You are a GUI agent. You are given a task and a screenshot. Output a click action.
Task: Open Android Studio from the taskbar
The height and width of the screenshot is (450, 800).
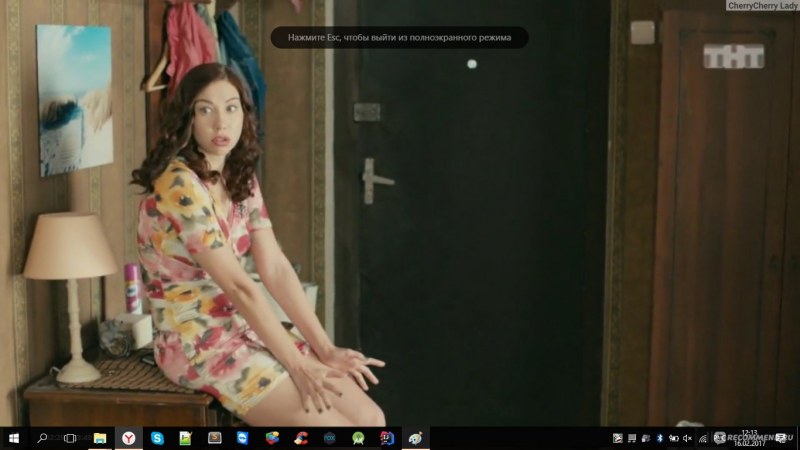click(x=358, y=438)
